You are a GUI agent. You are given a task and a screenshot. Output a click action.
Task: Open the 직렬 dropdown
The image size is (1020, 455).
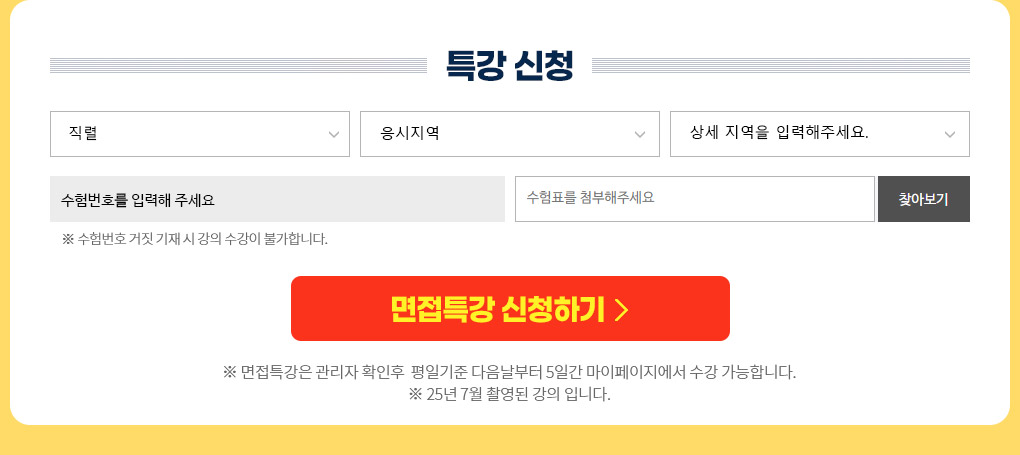click(200, 134)
